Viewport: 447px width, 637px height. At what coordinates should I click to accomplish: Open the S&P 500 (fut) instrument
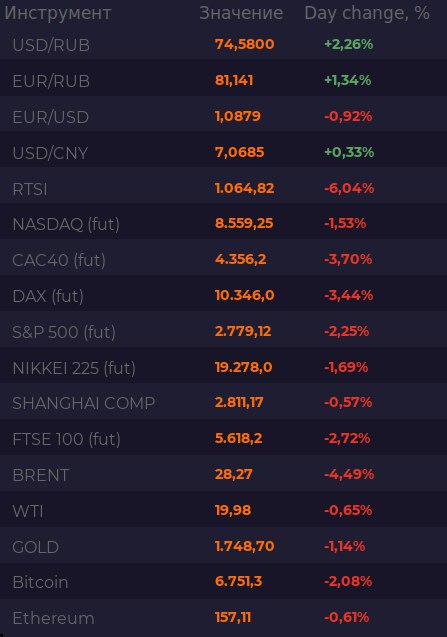64,332
